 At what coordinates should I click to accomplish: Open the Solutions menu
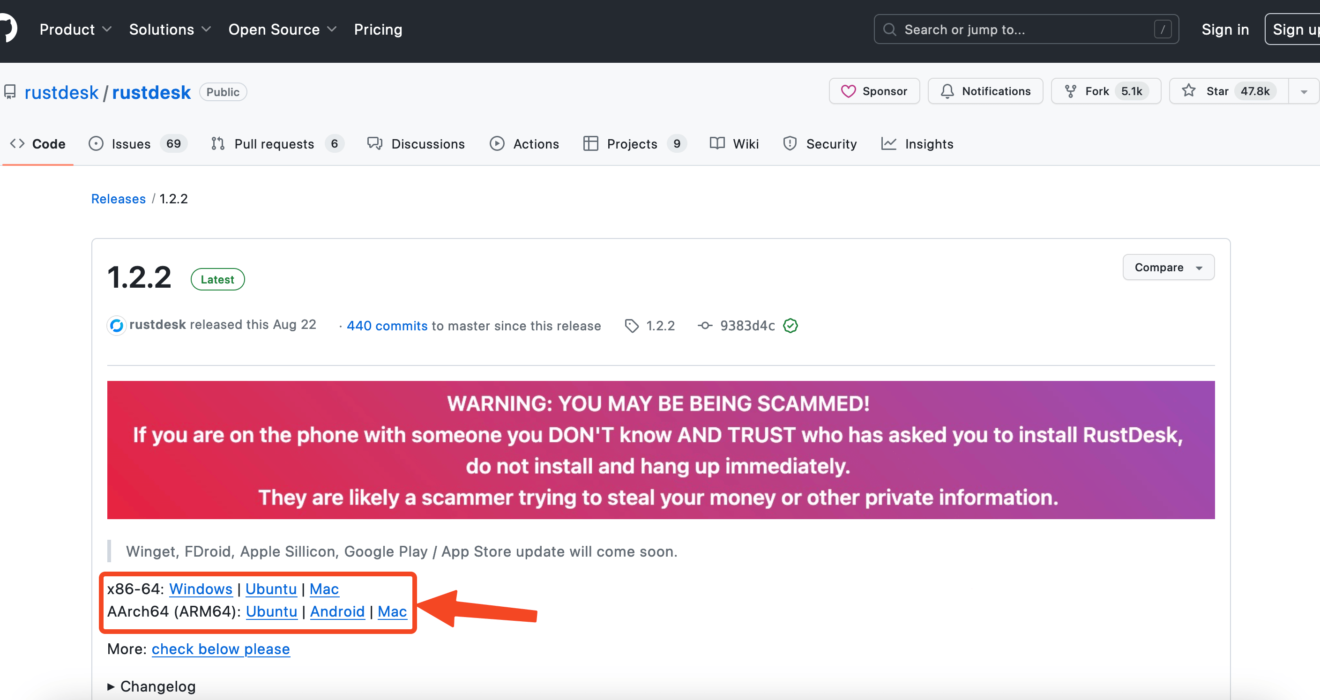pos(170,29)
